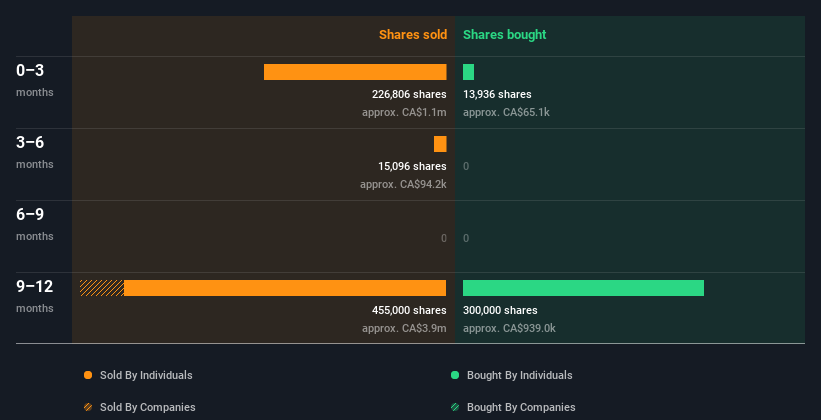
Task: Click the orange Sold By Individuals legend dot
Action: click(x=88, y=375)
